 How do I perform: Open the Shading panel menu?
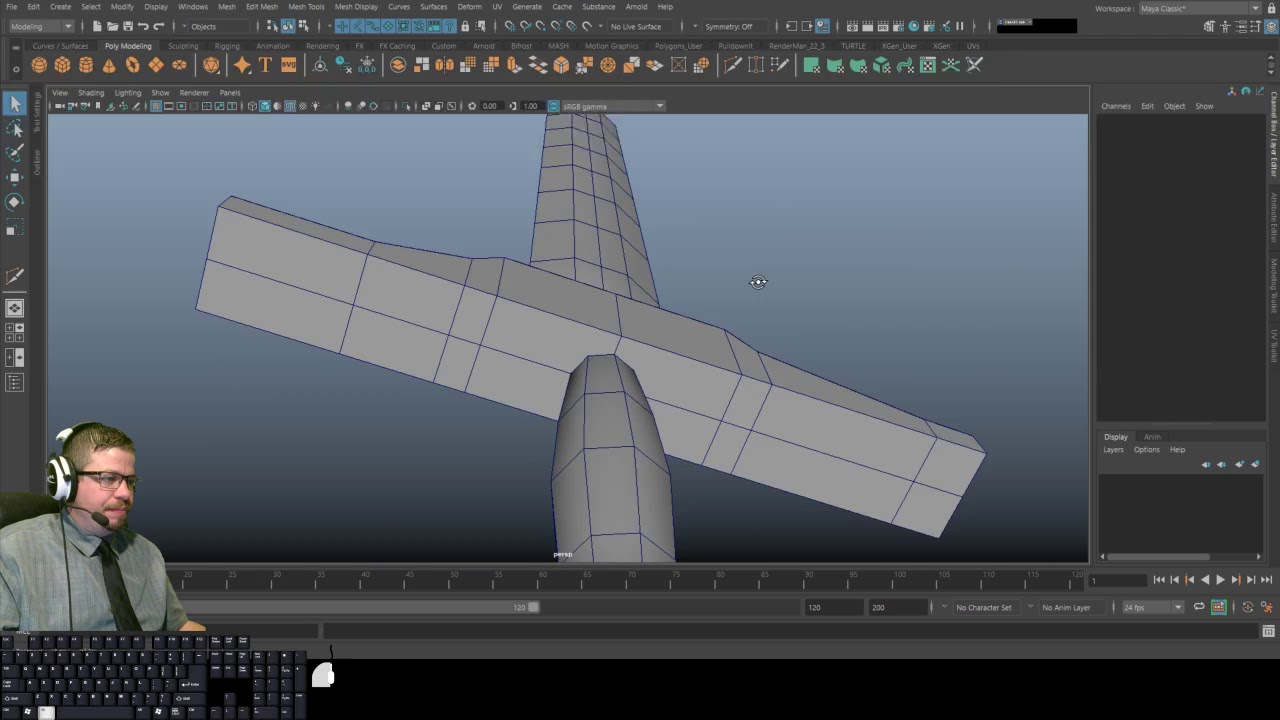pos(91,93)
